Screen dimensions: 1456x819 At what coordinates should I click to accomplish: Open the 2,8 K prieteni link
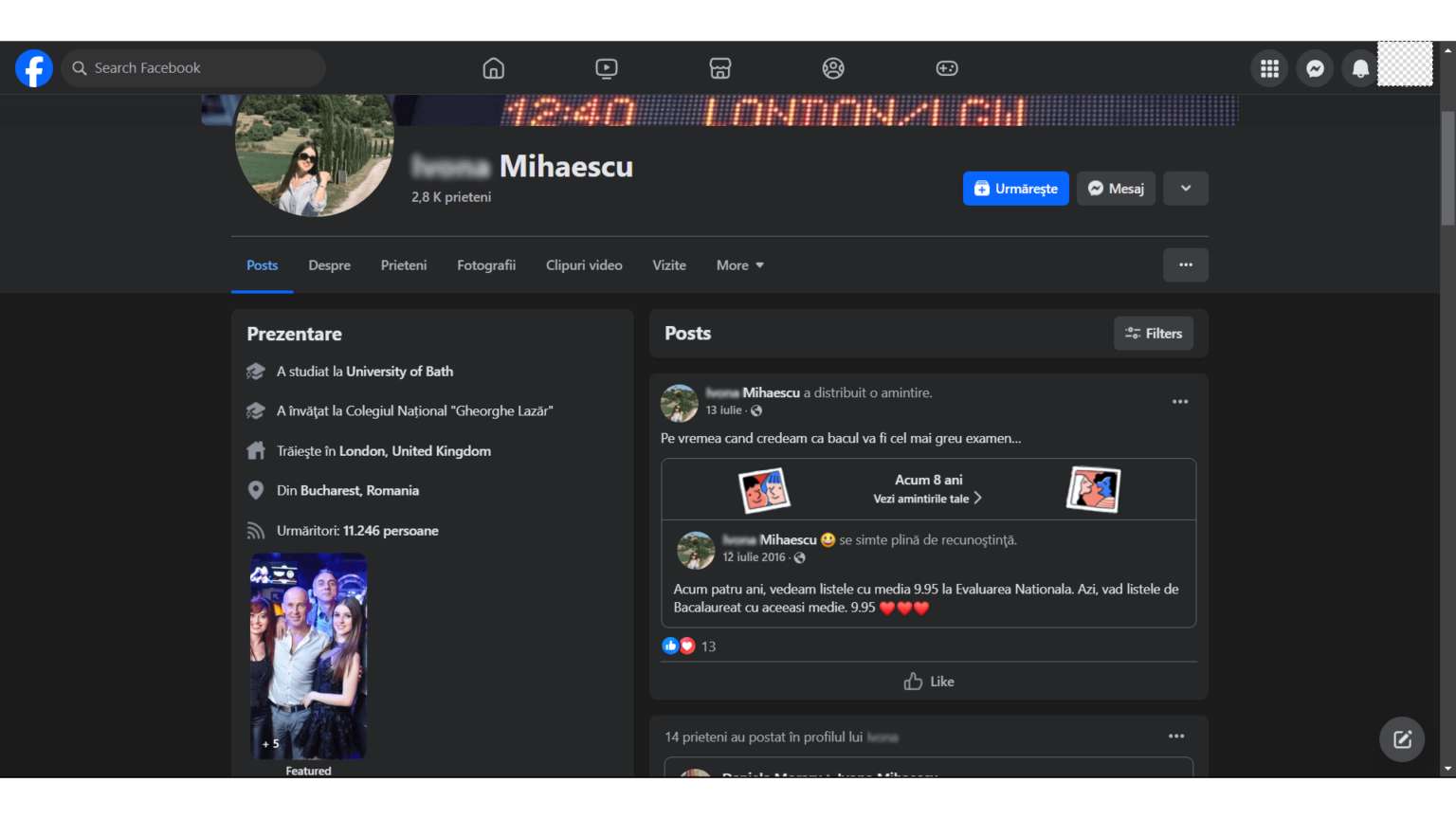click(x=451, y=197)
